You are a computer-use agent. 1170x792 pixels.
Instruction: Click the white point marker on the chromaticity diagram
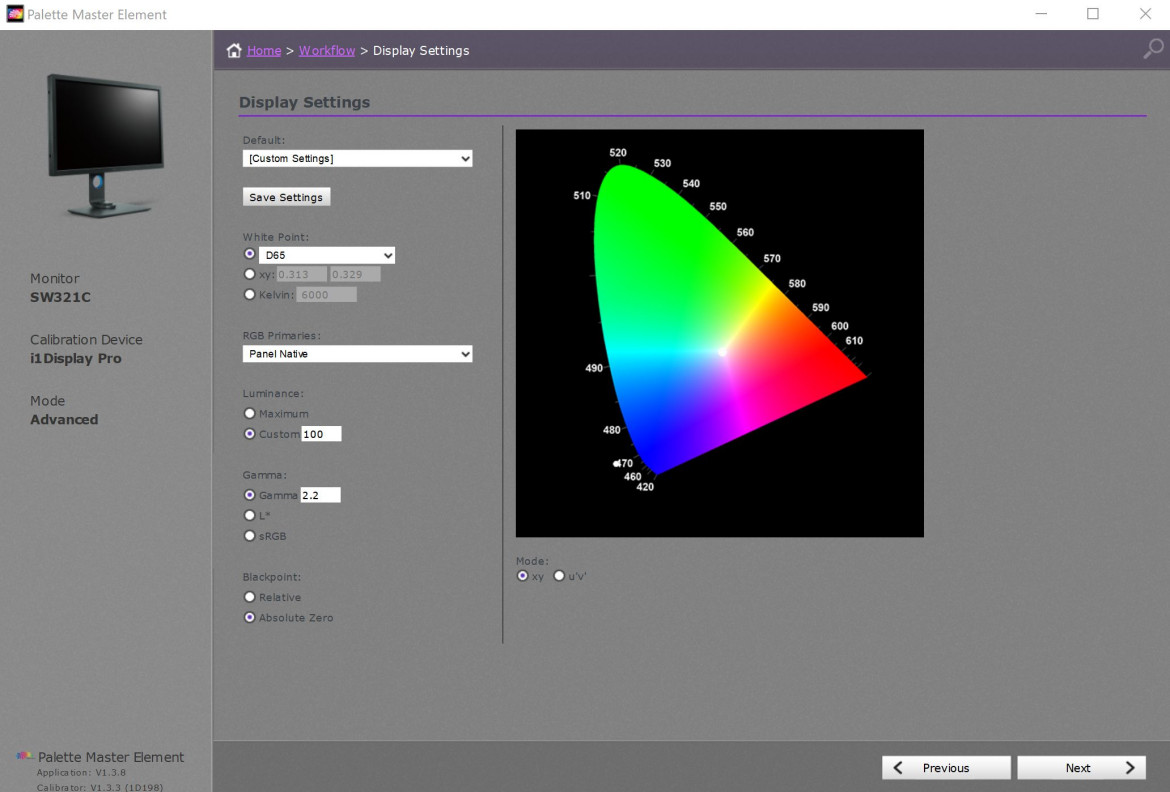722,352
